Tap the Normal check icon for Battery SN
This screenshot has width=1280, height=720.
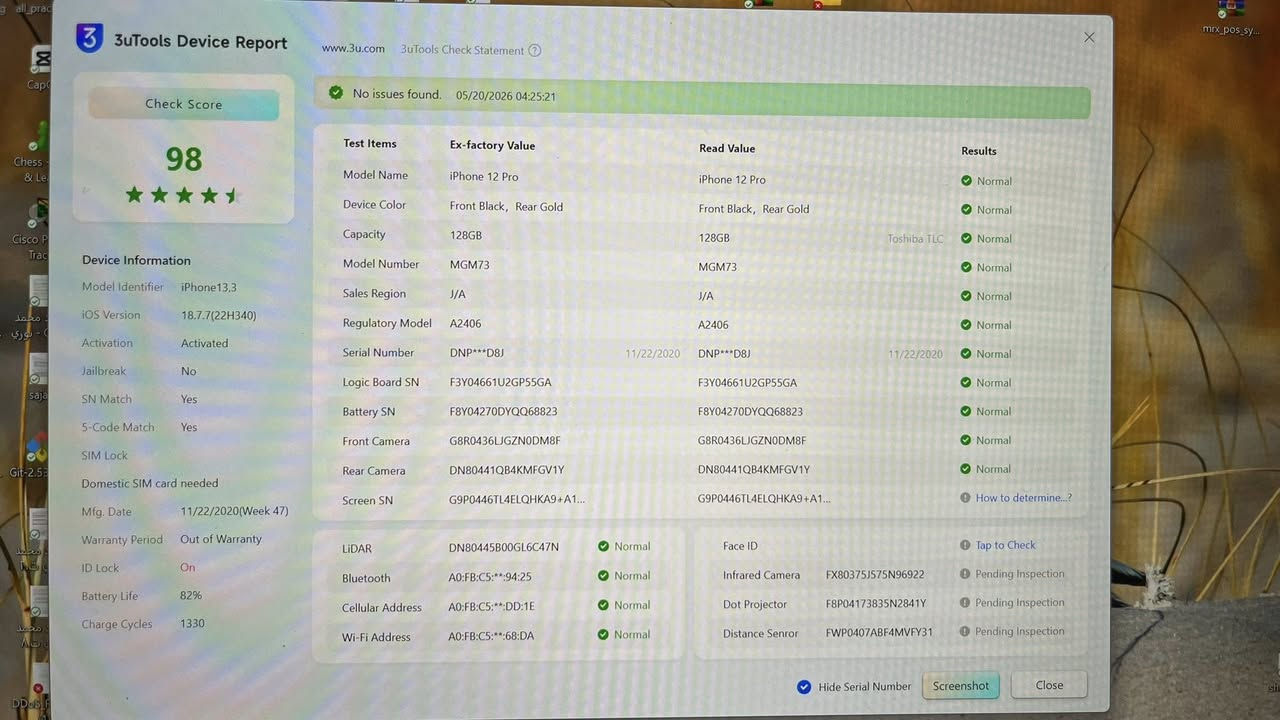coord(966,411)
